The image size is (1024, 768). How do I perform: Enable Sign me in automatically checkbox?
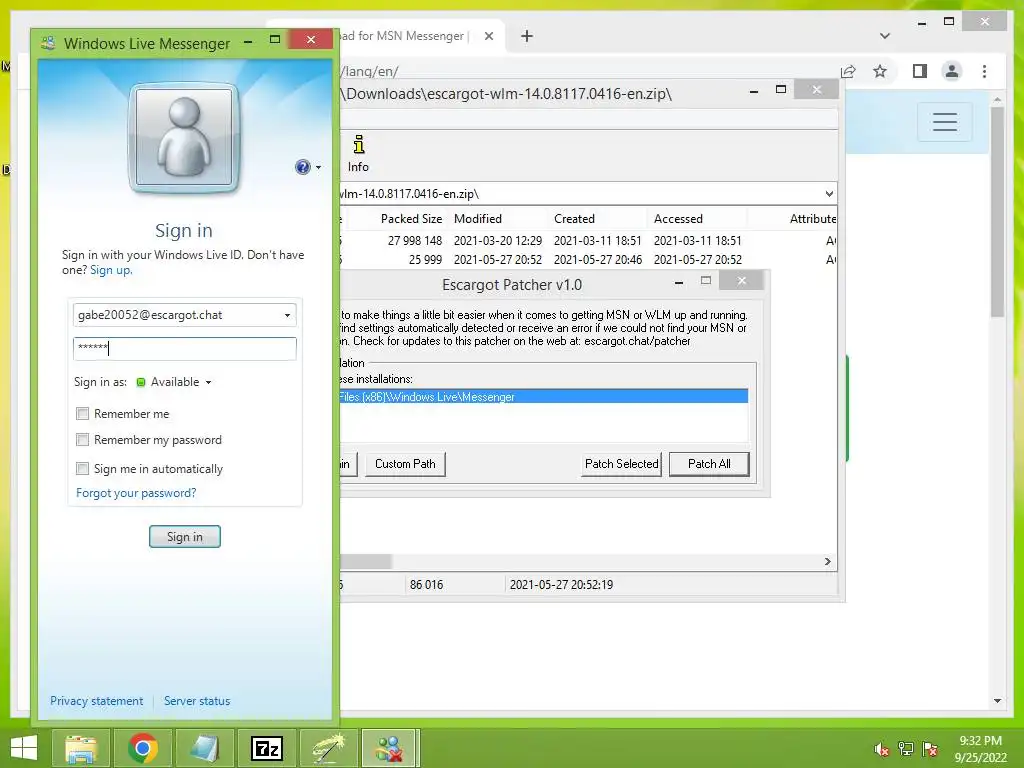pyautogui.click(x=82, y=468)
